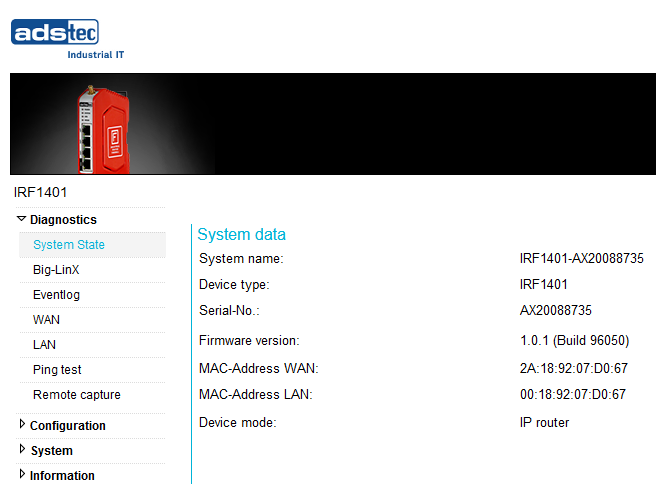Expand the System section arrow

coord(22,449)
